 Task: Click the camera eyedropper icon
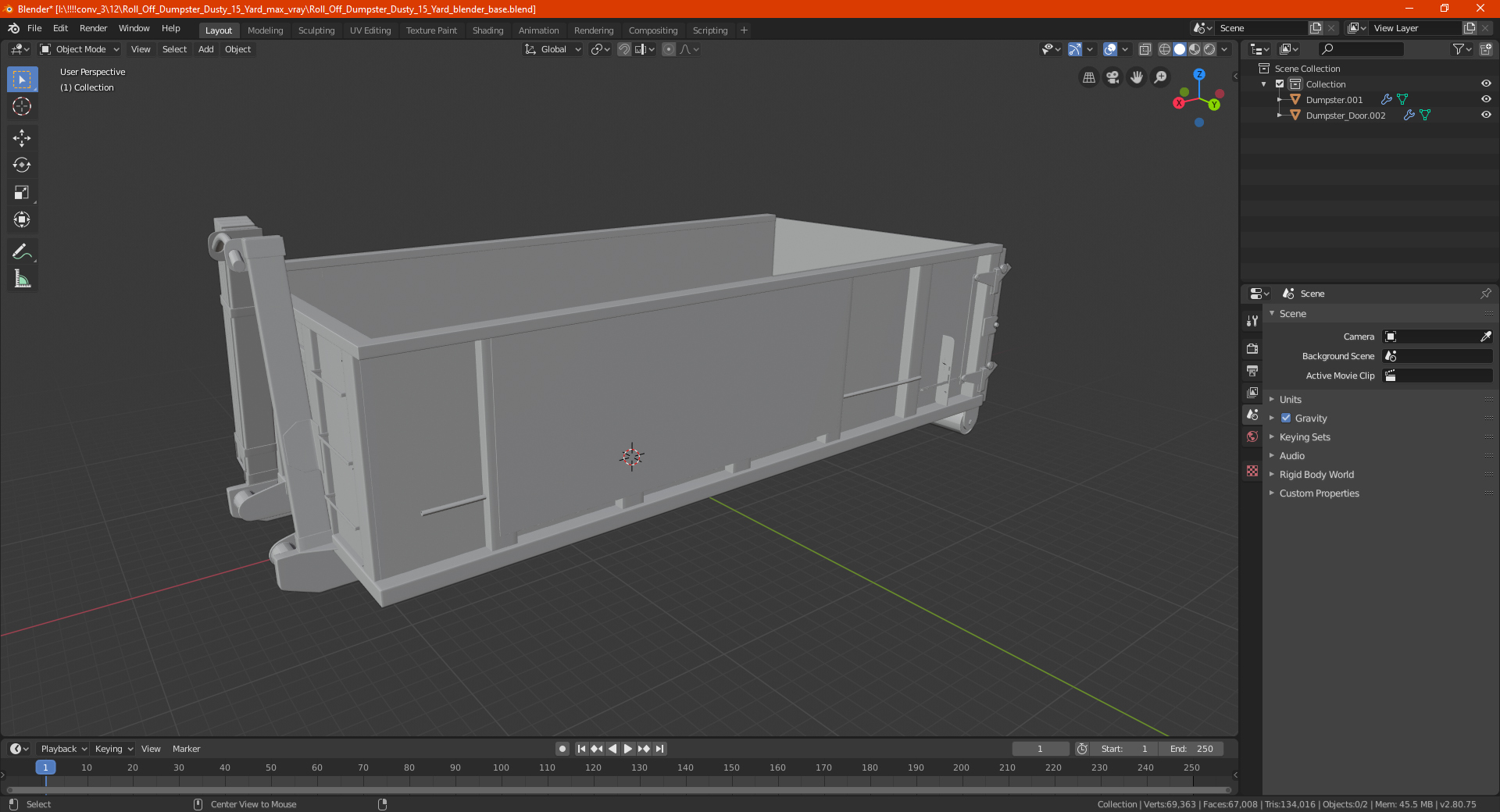tap(1485, 337)
